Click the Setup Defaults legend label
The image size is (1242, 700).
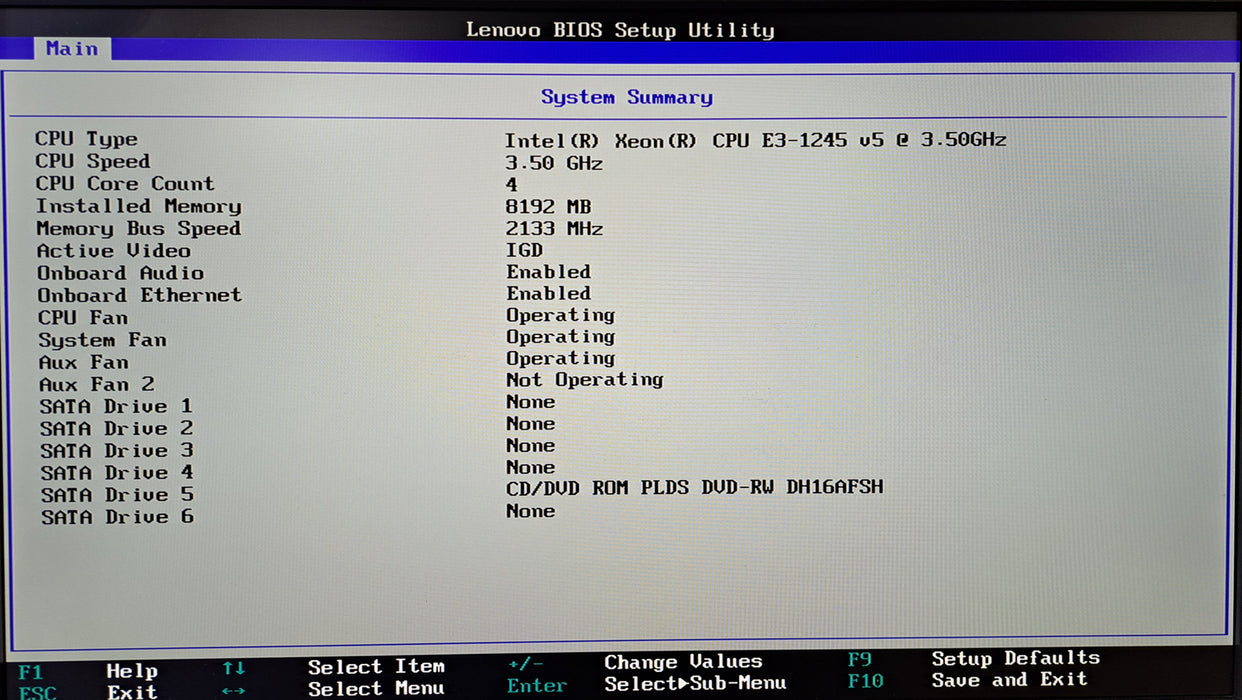(x=1016, y=658)
